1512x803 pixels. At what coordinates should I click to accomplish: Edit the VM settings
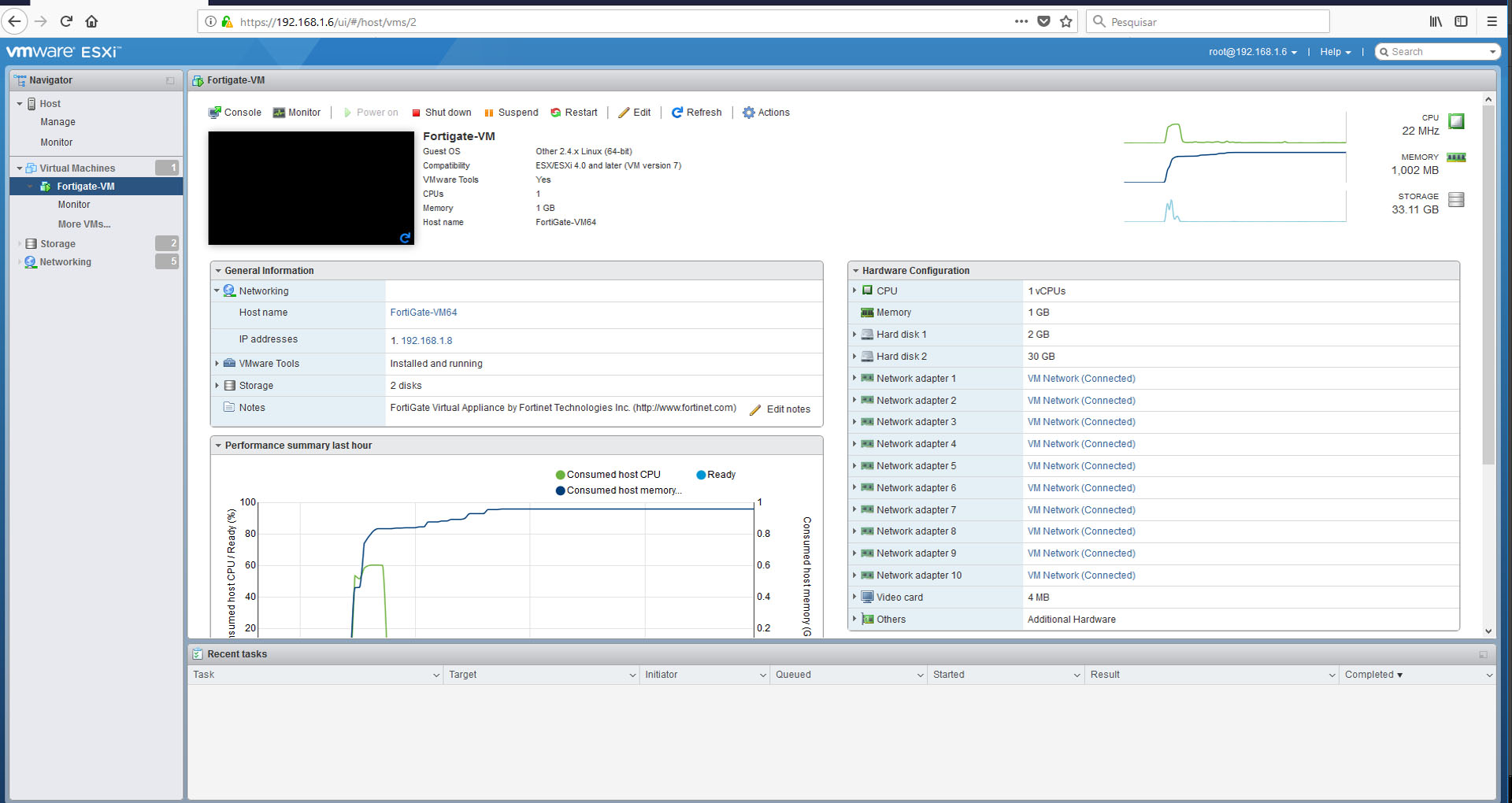[635, 113]
